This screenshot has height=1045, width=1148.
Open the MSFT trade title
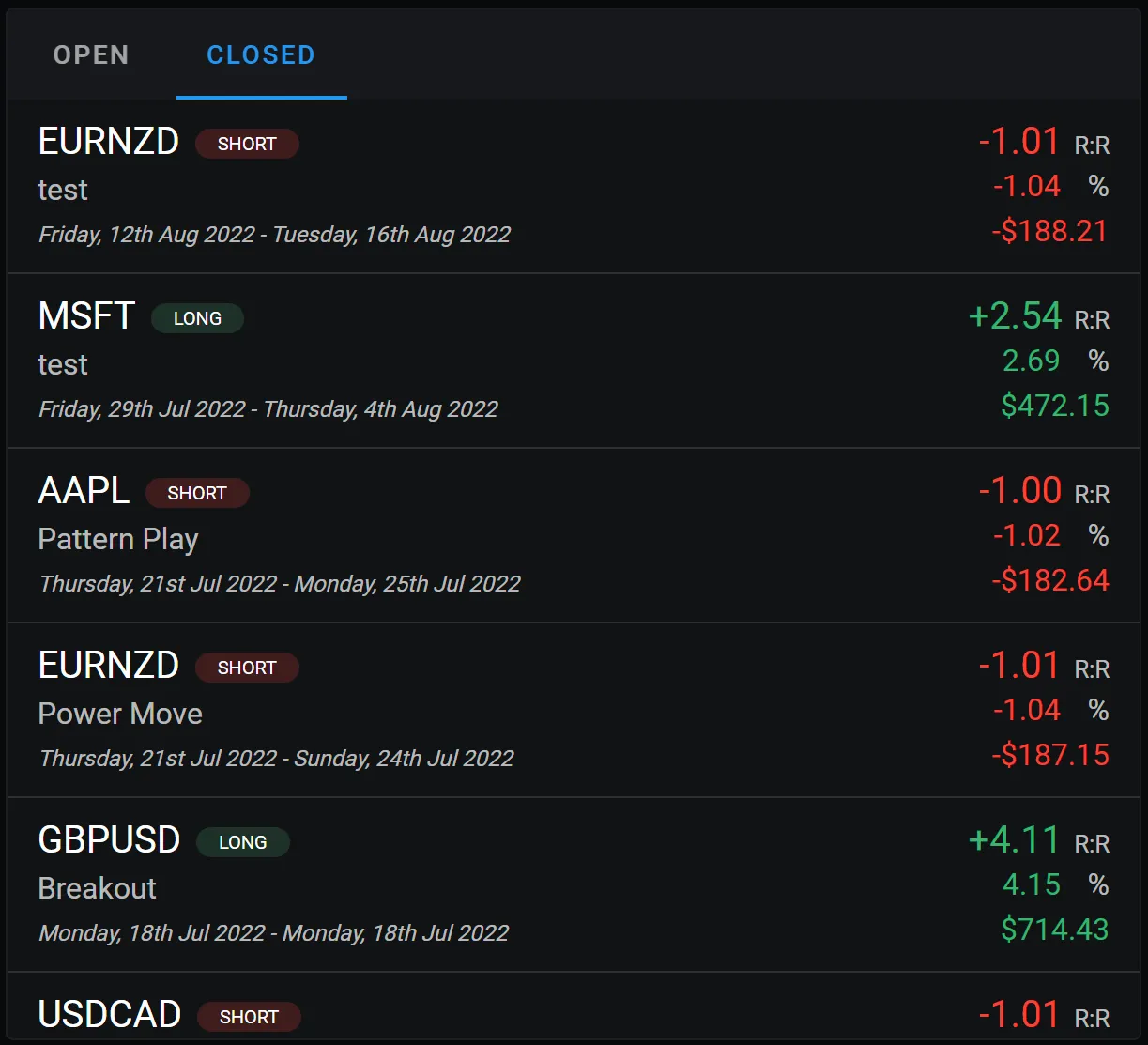[86, 316]
